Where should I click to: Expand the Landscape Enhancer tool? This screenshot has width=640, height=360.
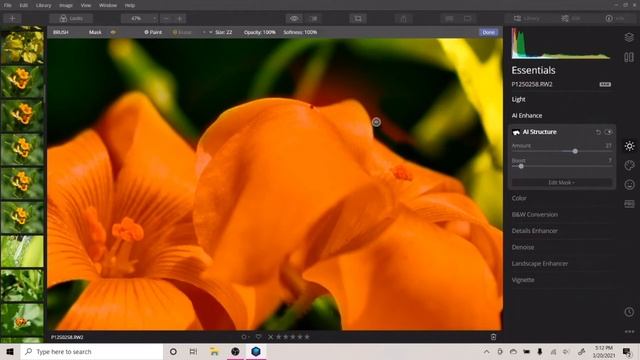click(x=540, y=263)
